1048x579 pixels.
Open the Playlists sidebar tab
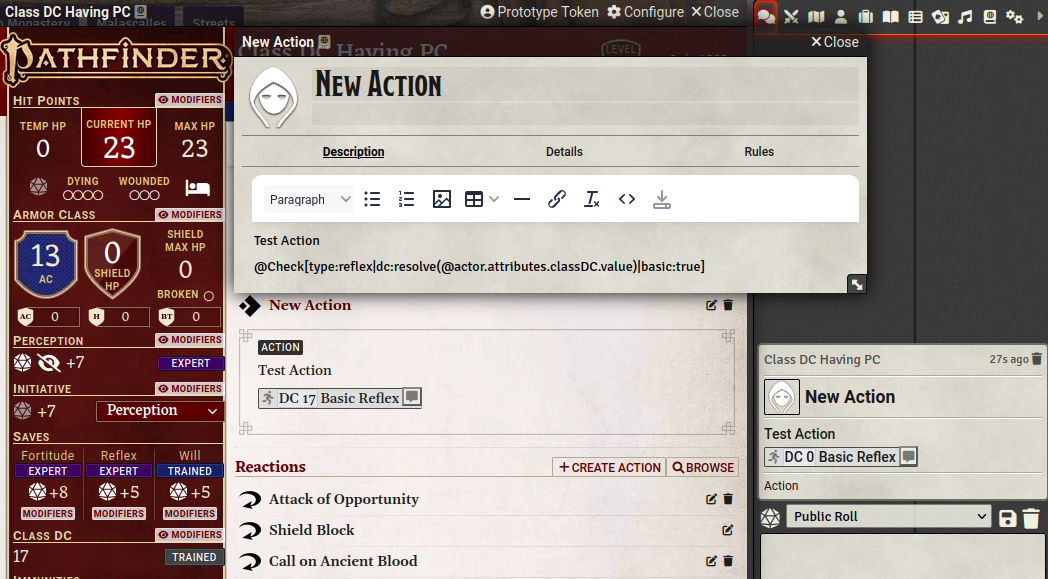[x=967, y=17]
